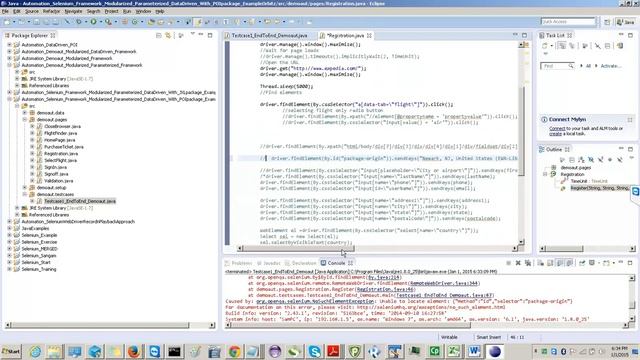
Task: Click the Excel icon in the taskbar
Action: coord(454,351)
